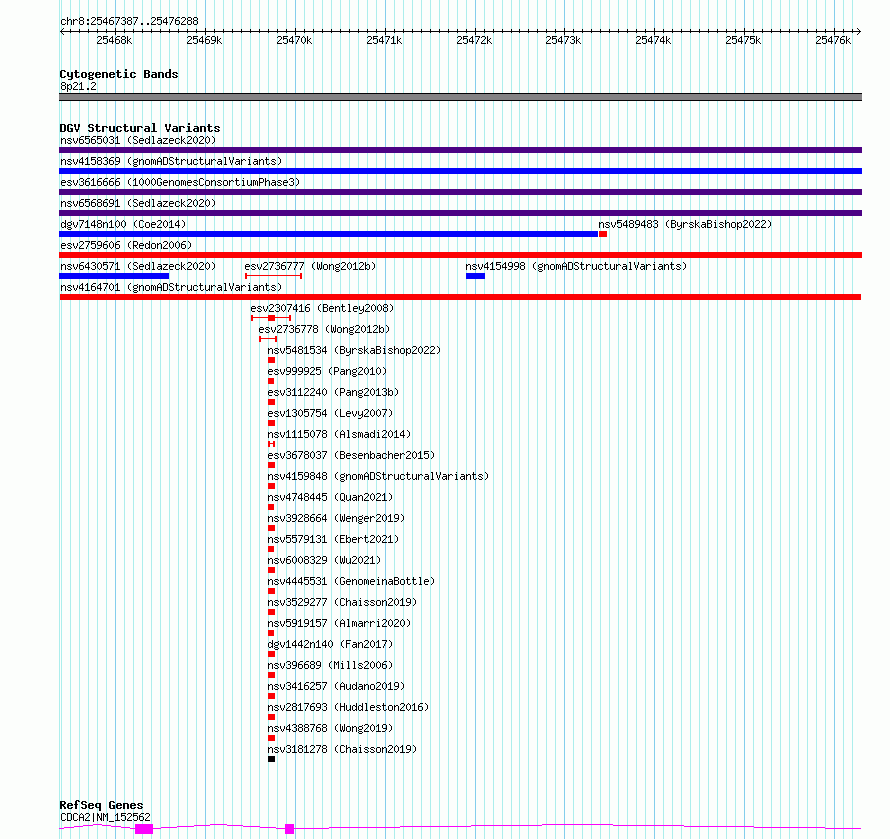Select nsv6430571 (Sedlazeck2020) label
Image resolution: width=890 pixels, height=839 pixels.
pos(138,266)
